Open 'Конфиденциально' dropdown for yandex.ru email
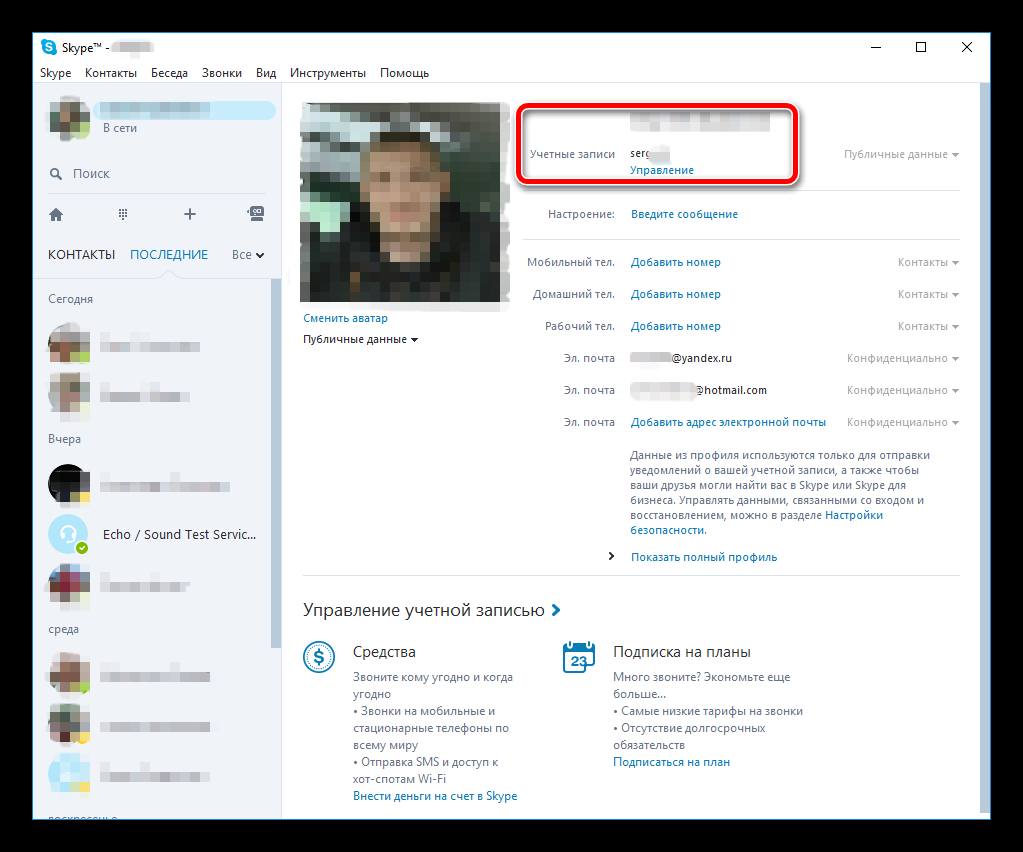The width and height of the screenshot is (1023, 852). (x=902, y=358)
